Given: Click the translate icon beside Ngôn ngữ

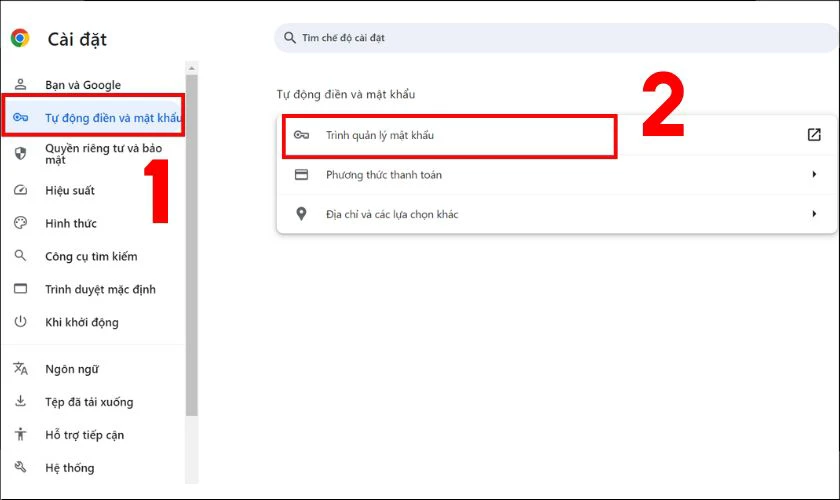Looking at the screenshot, I should [20, 369].
